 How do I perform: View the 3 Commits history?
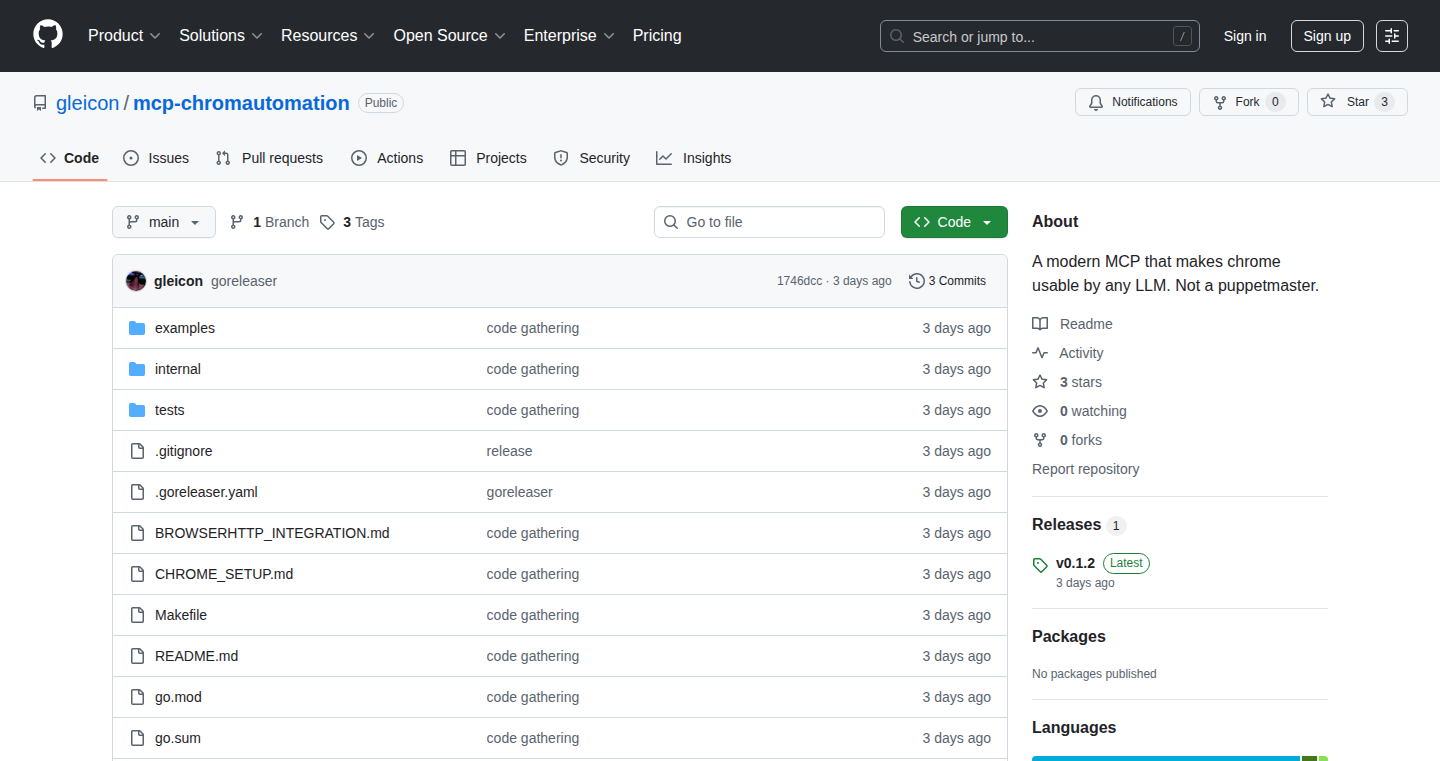point(947,281)
